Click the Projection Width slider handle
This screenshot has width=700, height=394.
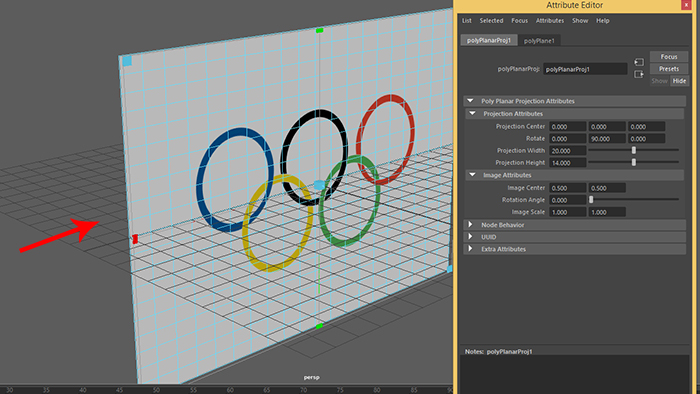pos(633,150)
